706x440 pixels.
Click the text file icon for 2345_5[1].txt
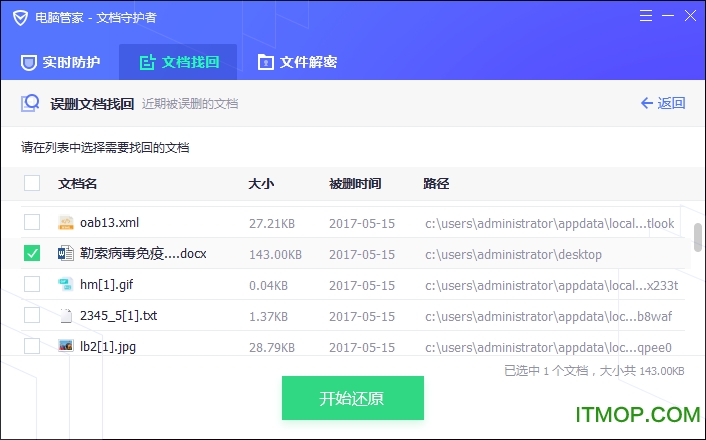coord(66,316)
